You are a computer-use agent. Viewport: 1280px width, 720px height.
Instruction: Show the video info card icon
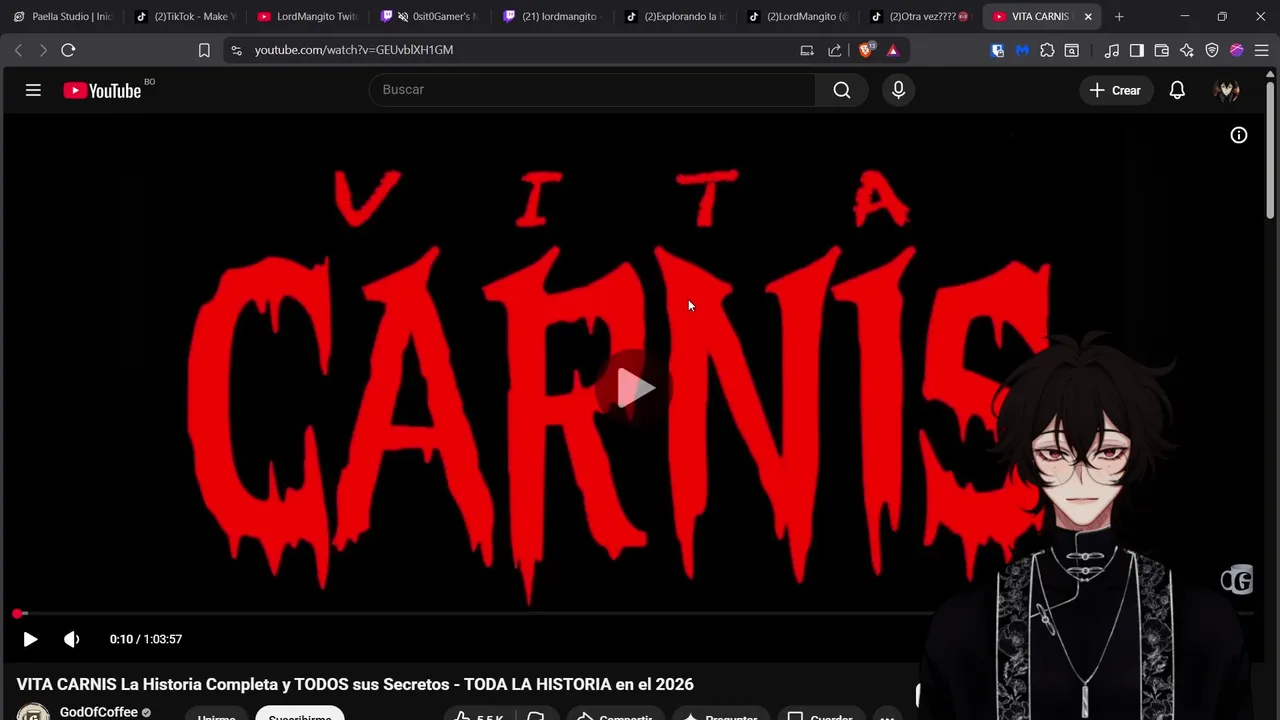(x=1238, y=135)
